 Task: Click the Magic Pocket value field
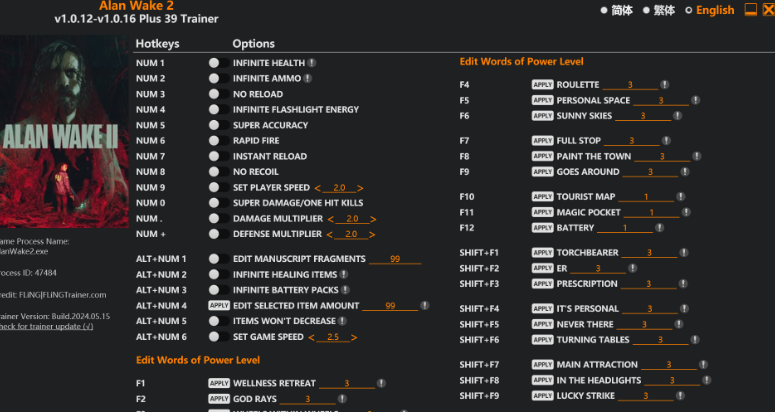(x=651, y=212)
